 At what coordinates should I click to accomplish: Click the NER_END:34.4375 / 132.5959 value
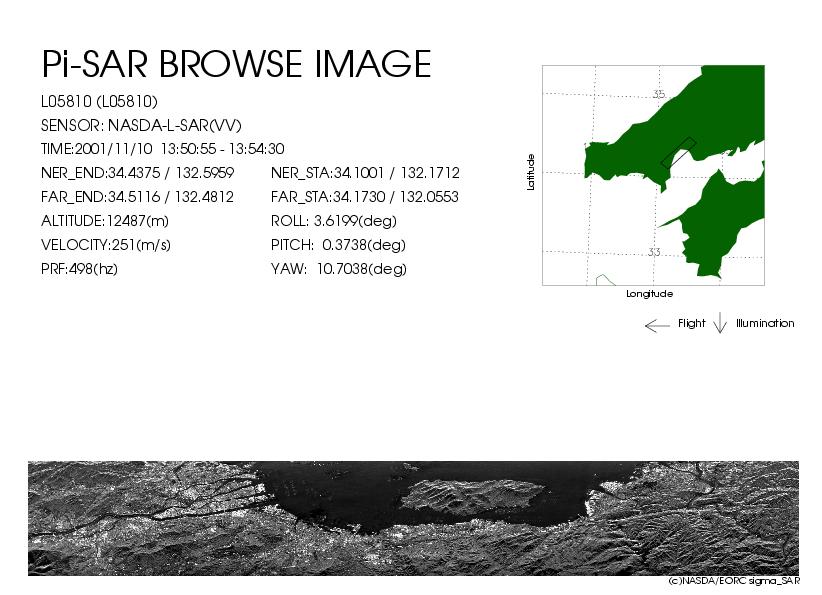click(137, 173)
